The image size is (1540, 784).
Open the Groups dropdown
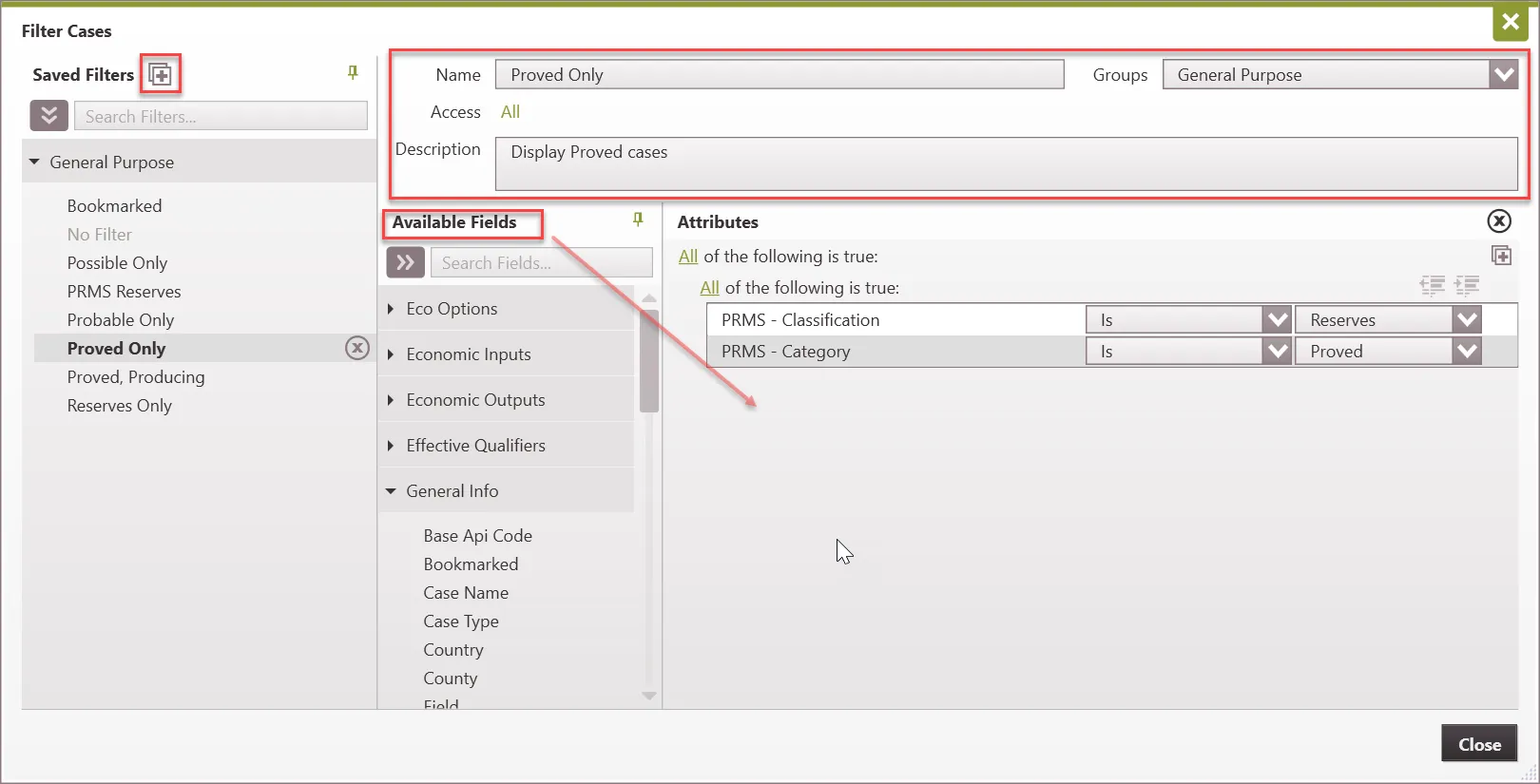(1503, 75)
